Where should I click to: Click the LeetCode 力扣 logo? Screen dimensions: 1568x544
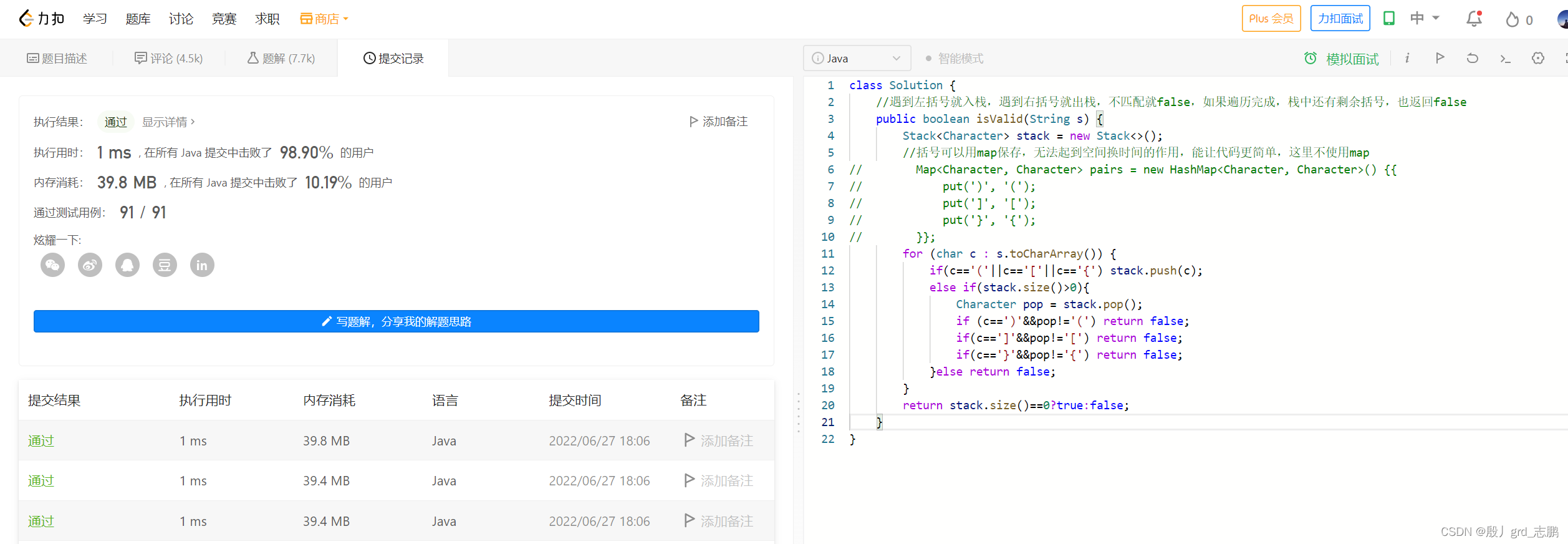click(41, 19)
